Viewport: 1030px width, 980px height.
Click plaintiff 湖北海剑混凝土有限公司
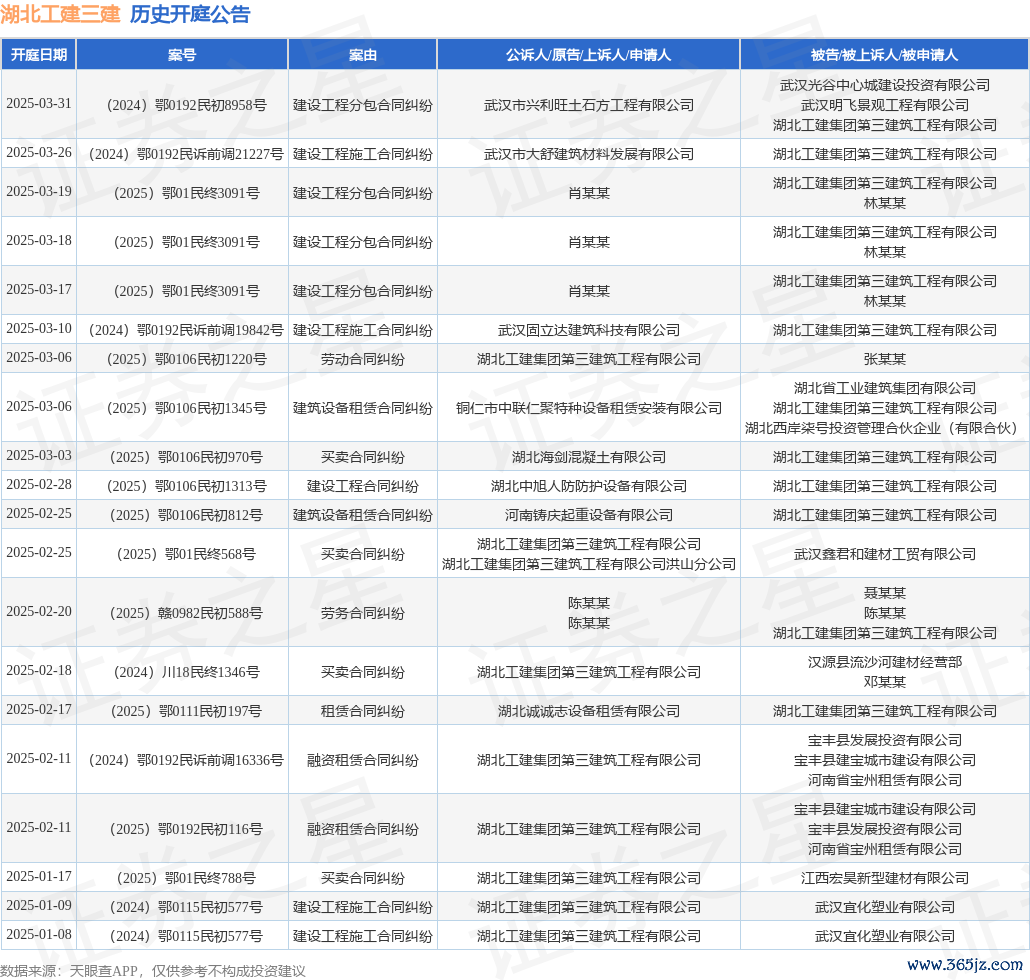[x=589, y=457]
